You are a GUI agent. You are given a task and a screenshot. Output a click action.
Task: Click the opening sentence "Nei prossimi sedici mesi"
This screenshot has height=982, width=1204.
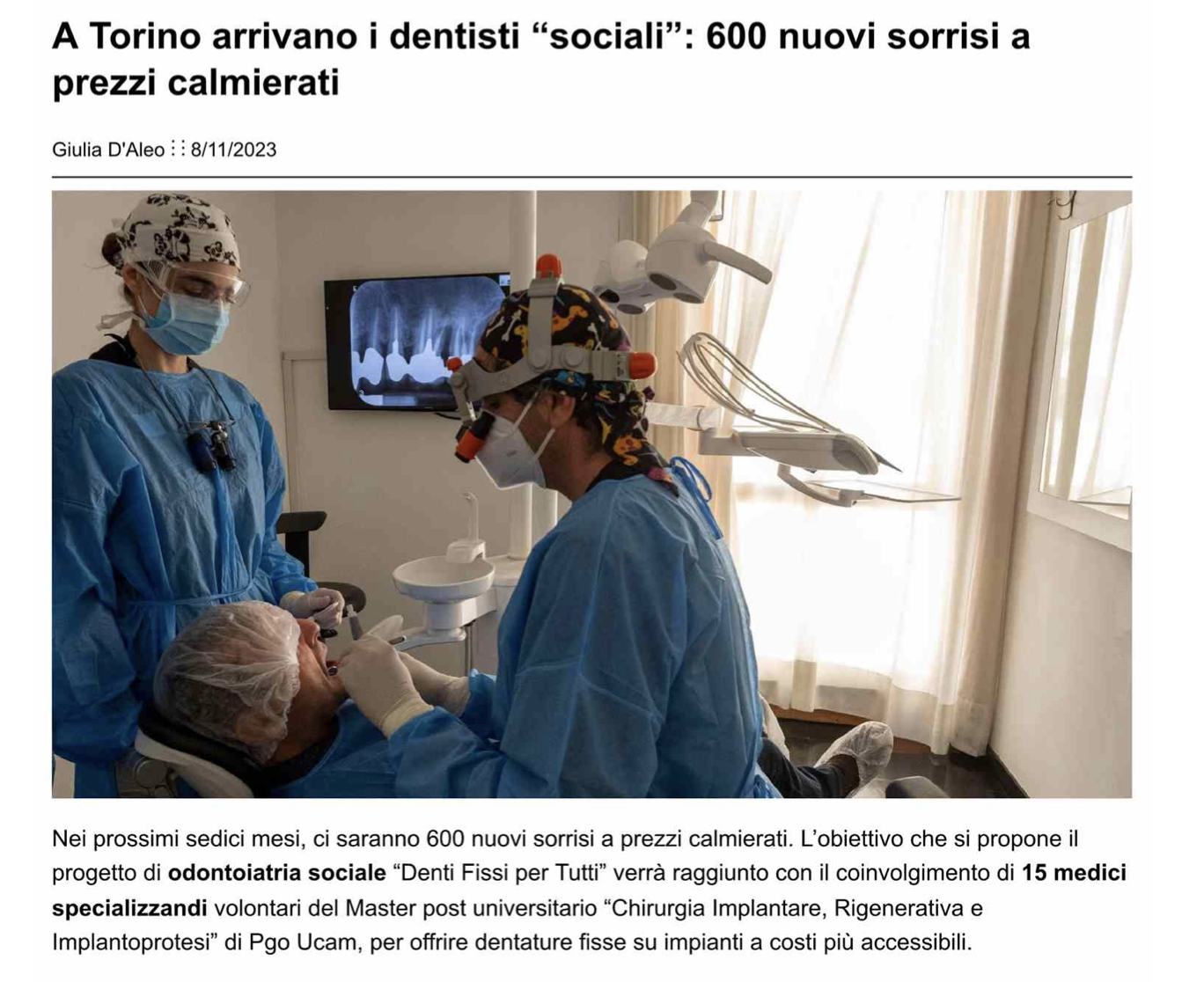point(179,839)
